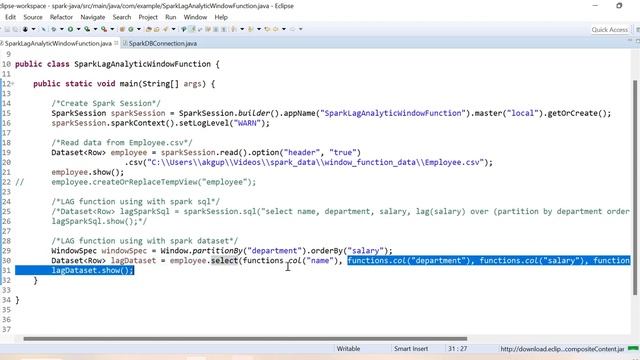Switch to SparkDBConnection.java tab
640x360 pixels.
point(160,43)
